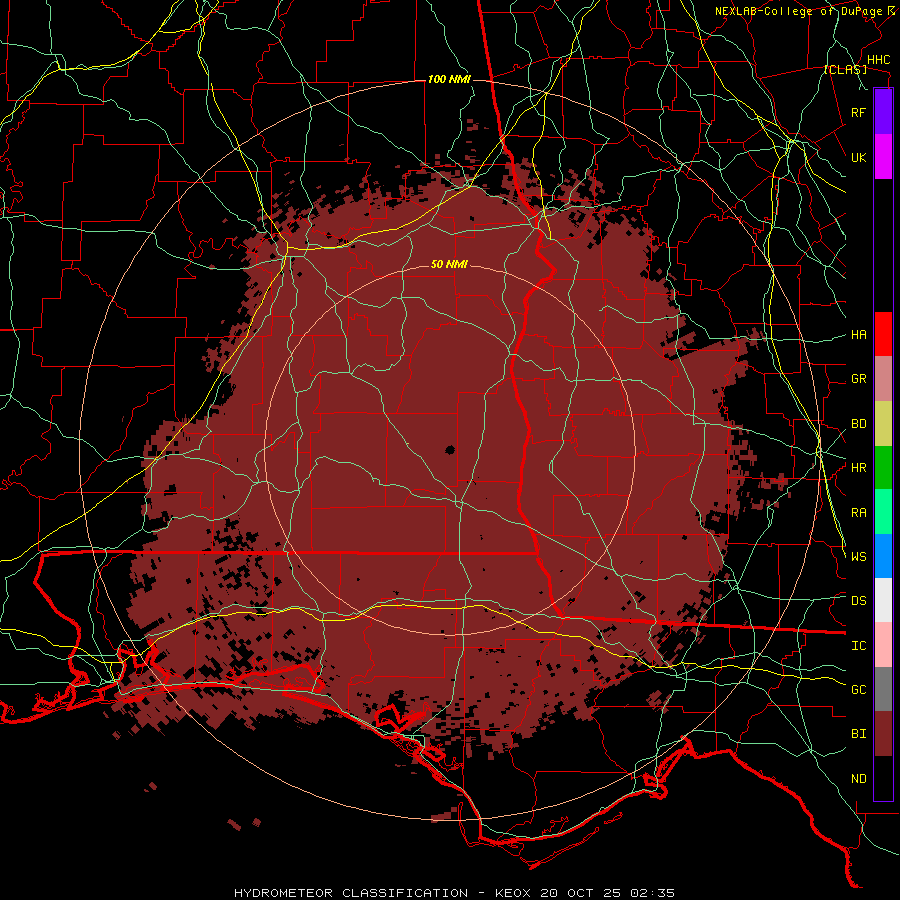Viewport: 900px width, 900px height.
Task: Click the DS white legend swatch
Action: pos(883,600)
